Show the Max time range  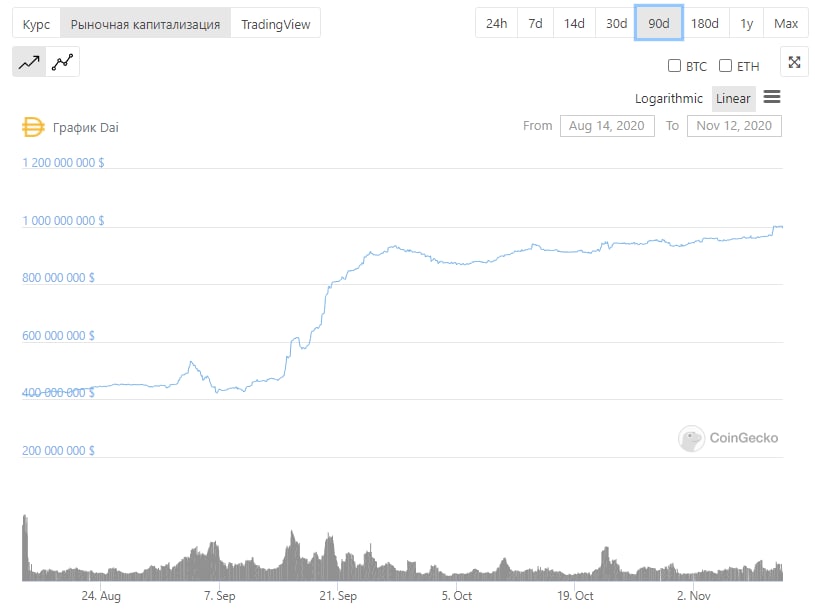tap(786, 23)
